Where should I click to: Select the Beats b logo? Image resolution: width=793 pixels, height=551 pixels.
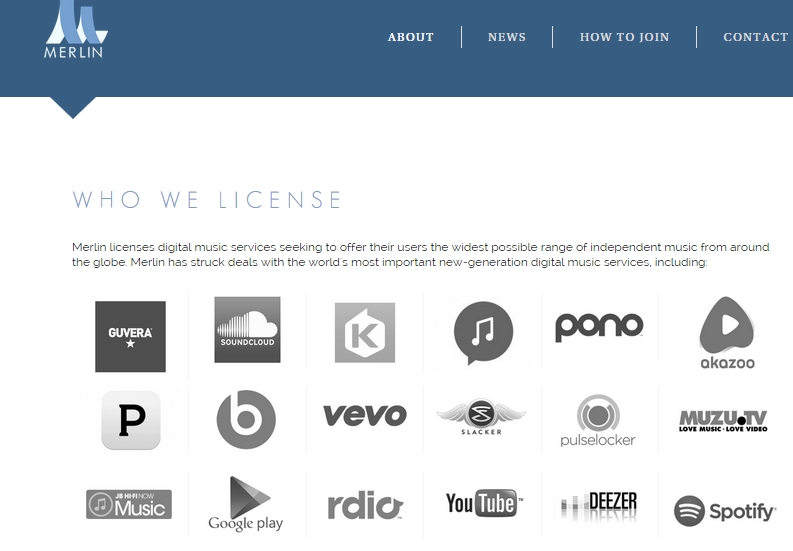click(246, 419)
